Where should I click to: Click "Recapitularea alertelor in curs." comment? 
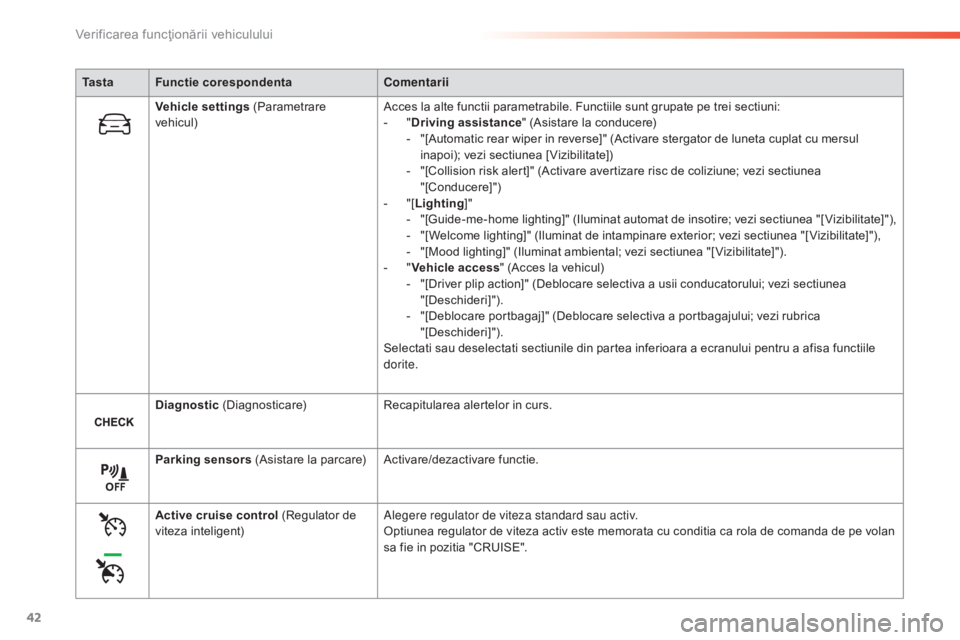coord(468,405)
